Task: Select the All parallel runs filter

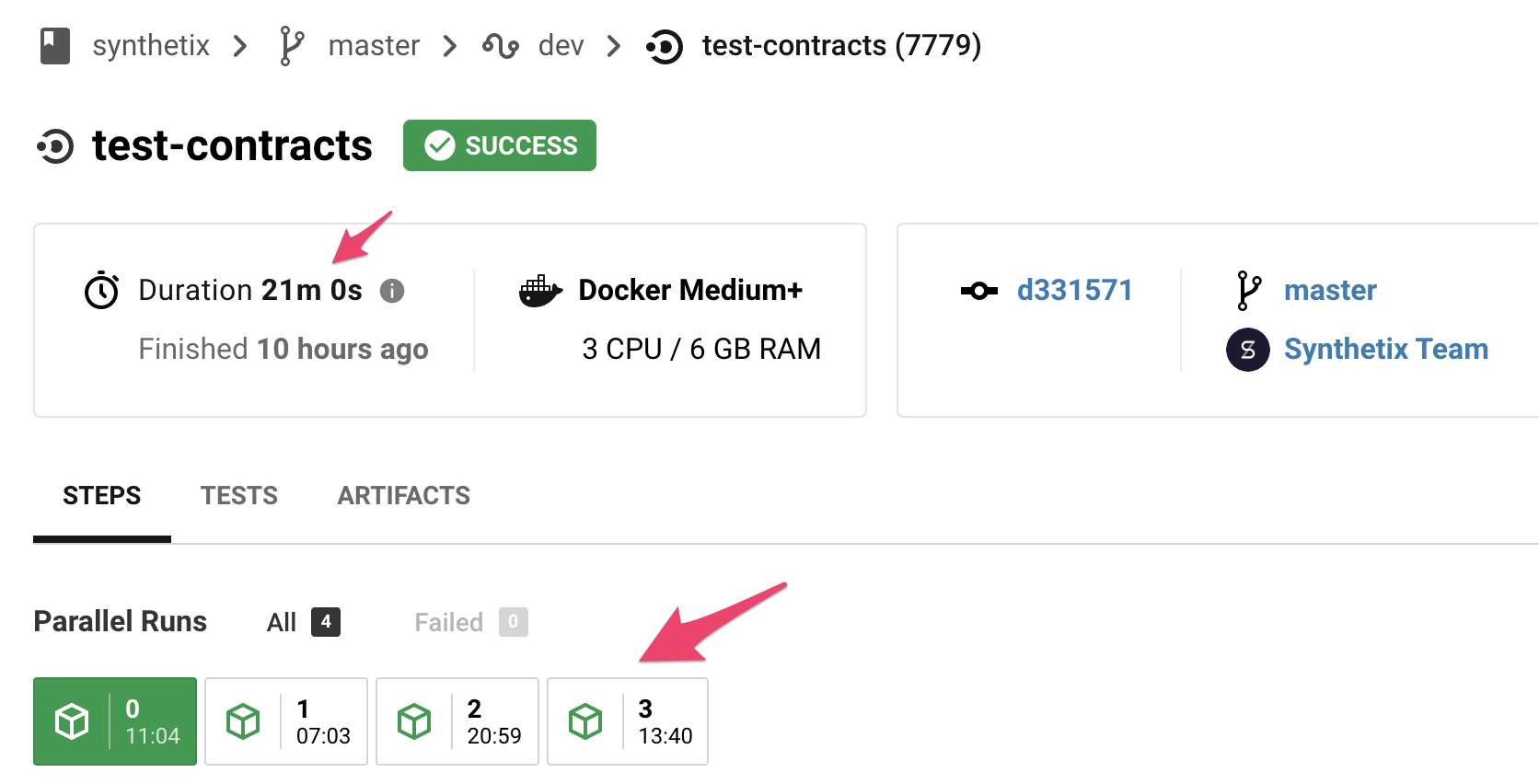Action: point(303,623)
